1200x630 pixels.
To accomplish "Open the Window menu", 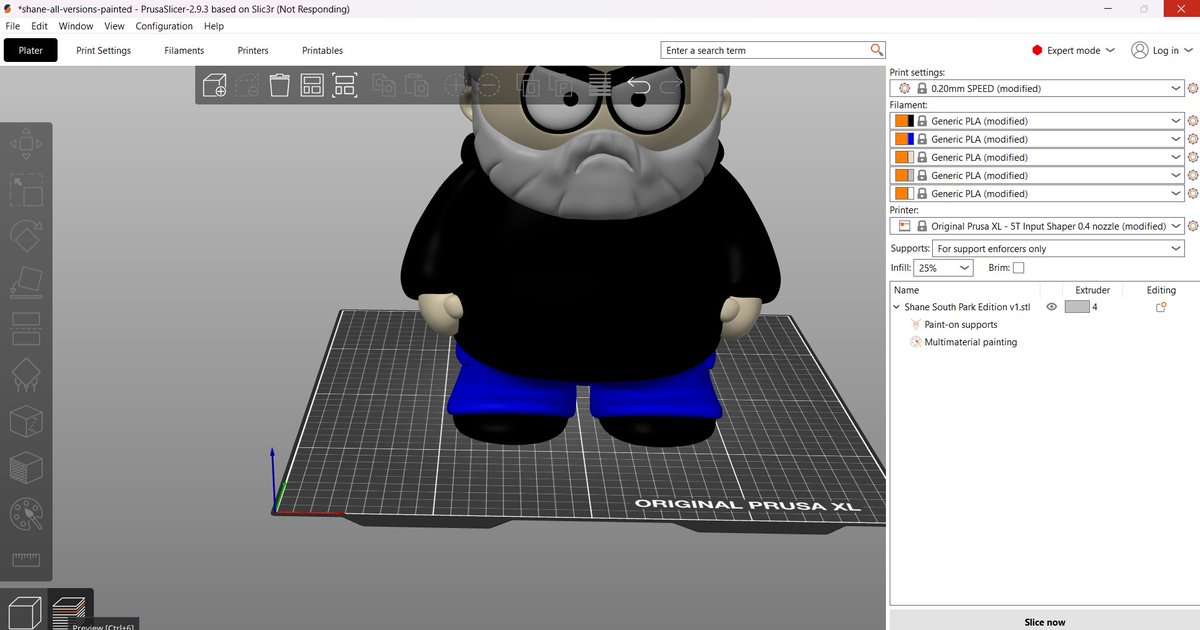I will pos(76,26).
